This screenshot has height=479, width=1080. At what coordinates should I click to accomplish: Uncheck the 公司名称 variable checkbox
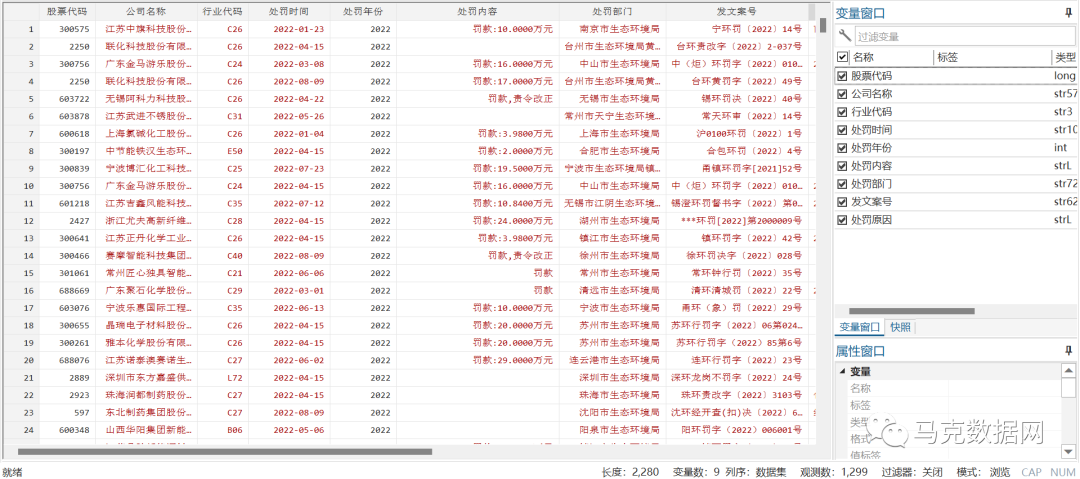tap(842, 94)
